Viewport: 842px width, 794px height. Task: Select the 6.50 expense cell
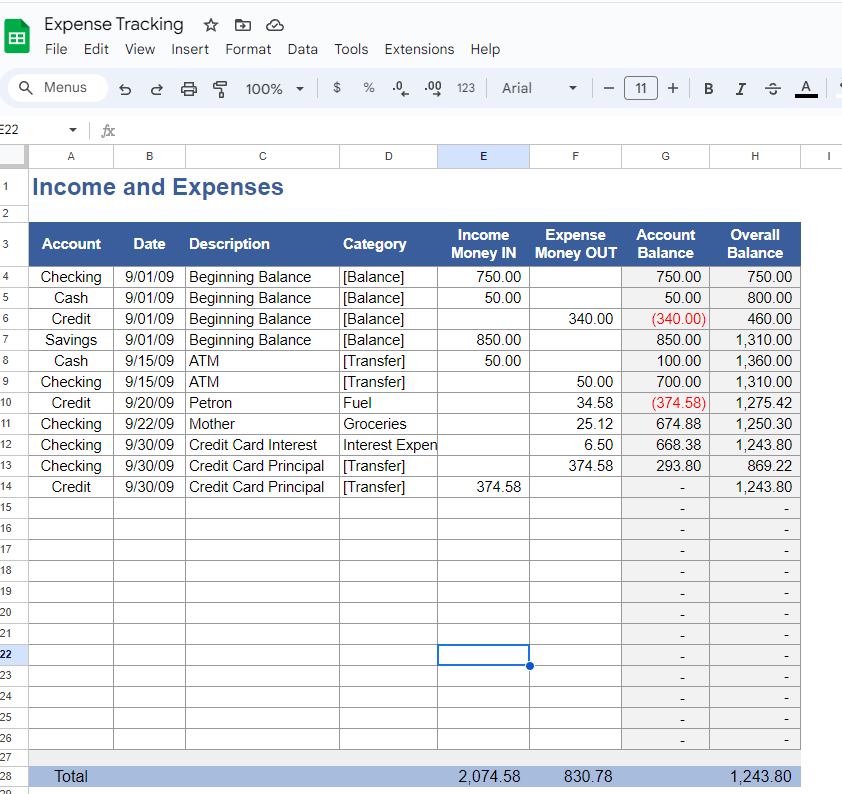[575, 445]
